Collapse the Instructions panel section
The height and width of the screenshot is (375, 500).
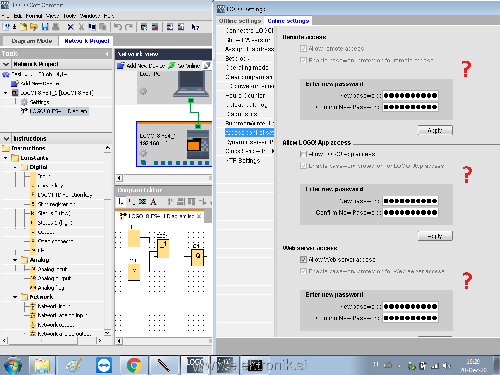[x=6, y=138]
